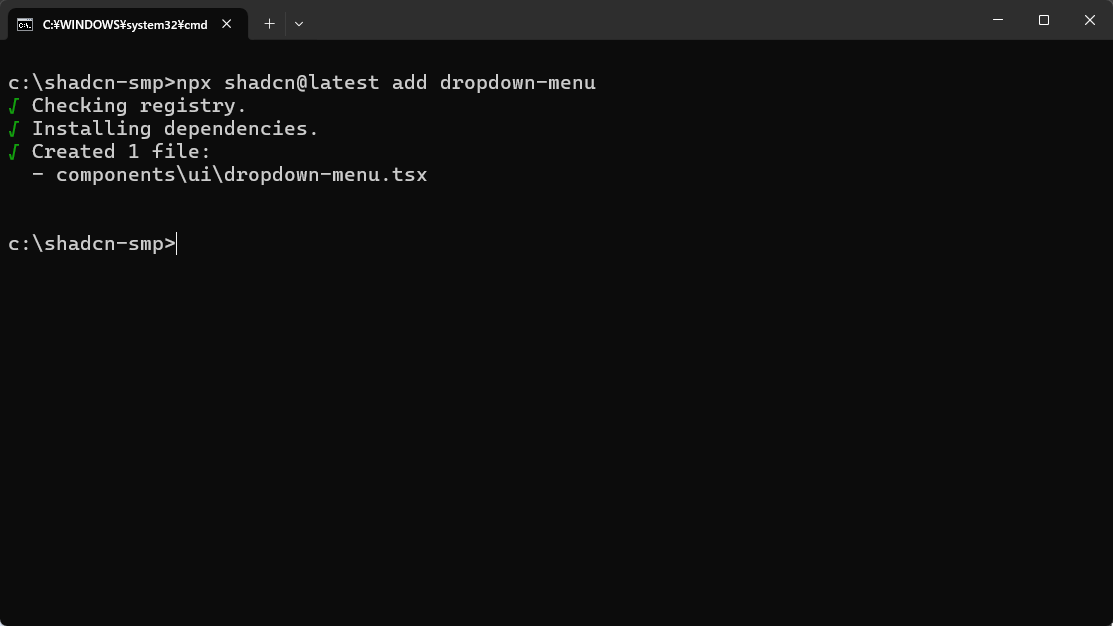The image size is (1113, 626).
Task: Place cursor at the c:\shadcn-smp prompt
Action: (x=90, y=243)
